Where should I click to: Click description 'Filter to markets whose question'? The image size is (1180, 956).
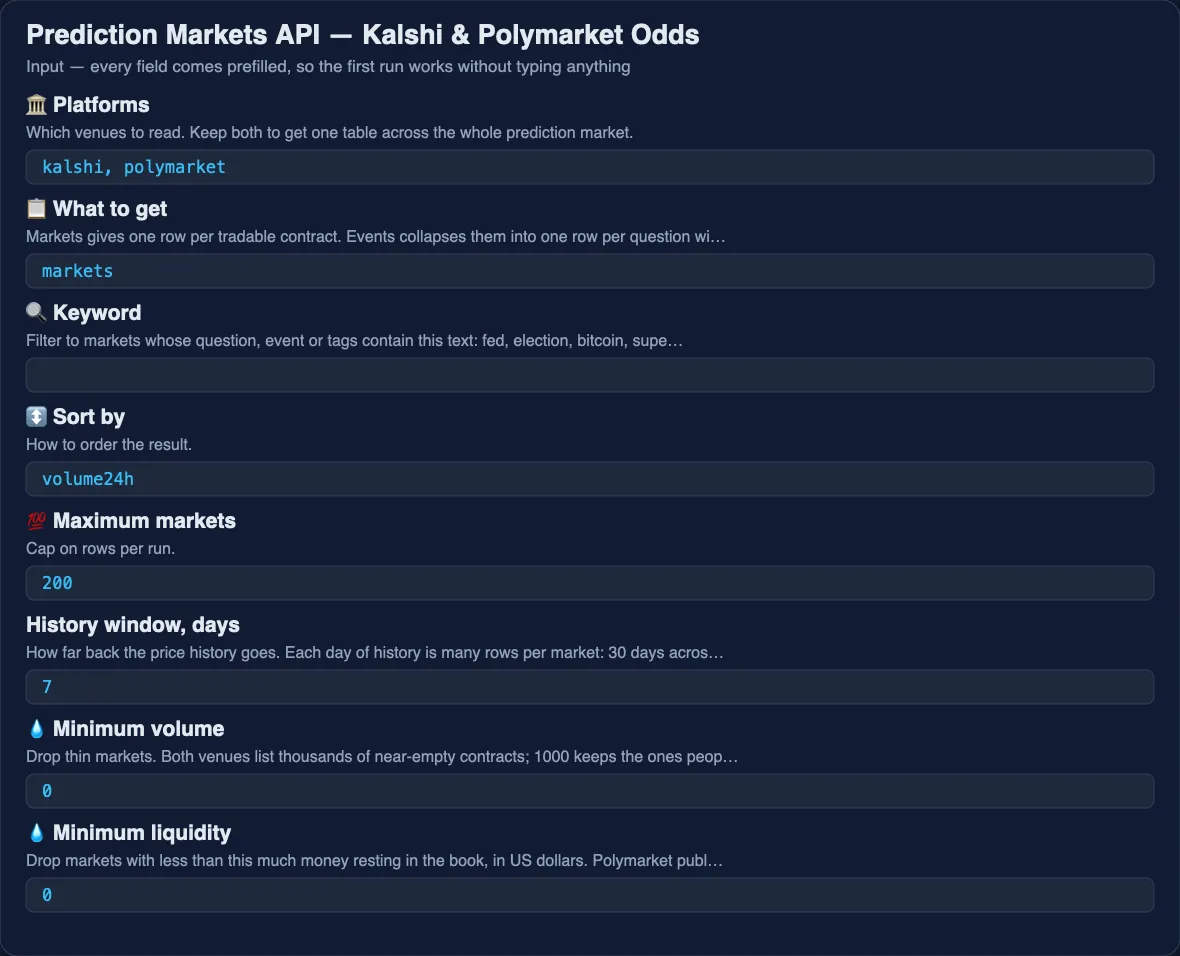pos(354,340)
